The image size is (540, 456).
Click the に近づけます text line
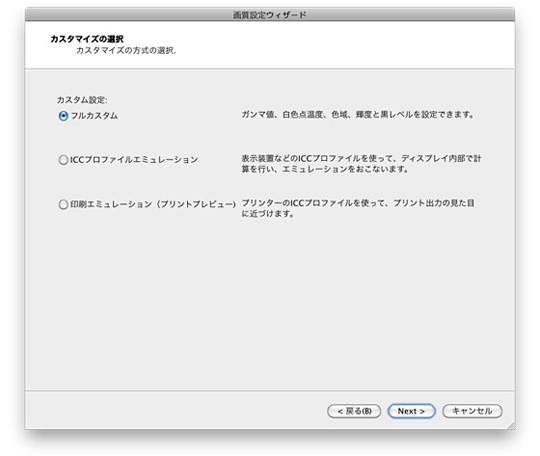[268, 214]
